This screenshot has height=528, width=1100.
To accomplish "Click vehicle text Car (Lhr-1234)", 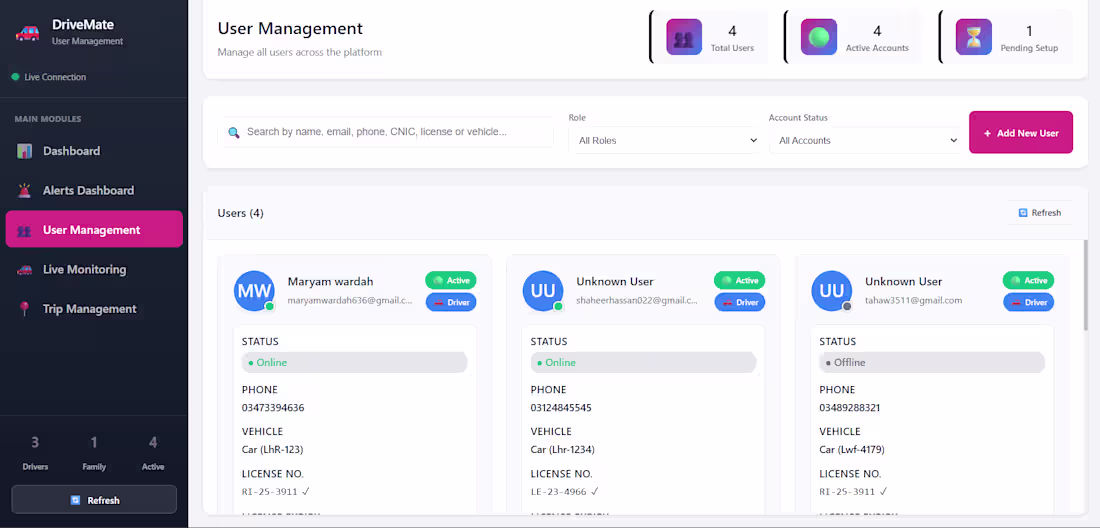I will pos(563,449).
